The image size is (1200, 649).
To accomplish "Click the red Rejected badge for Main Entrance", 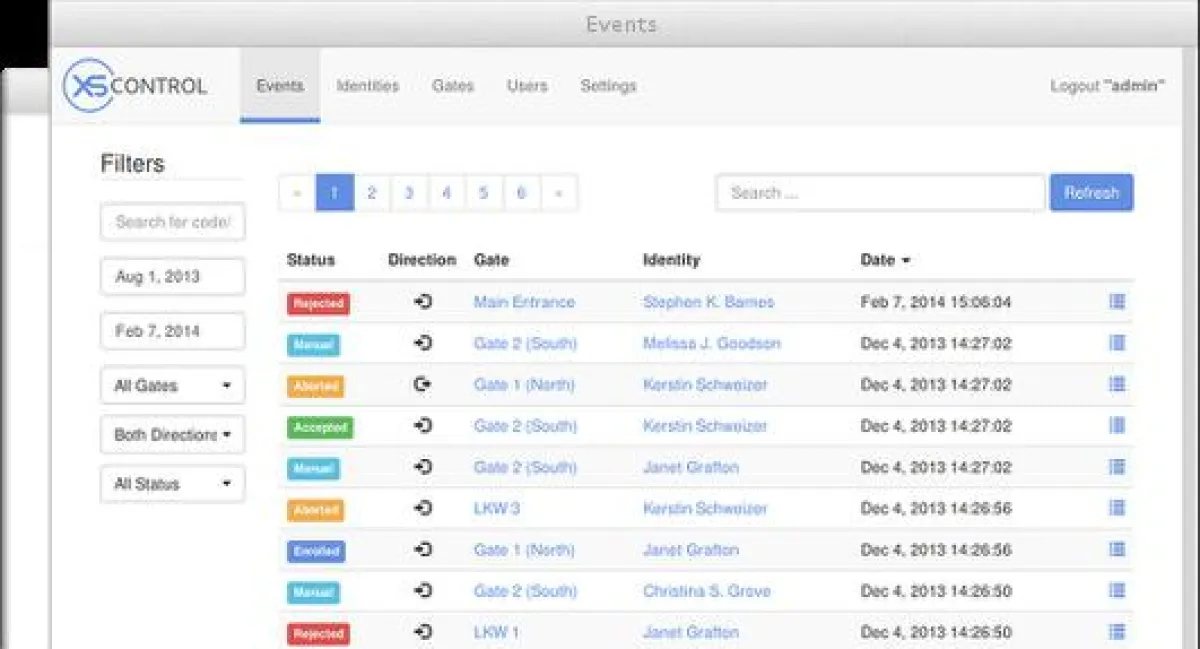I will click(x=318, y=303).
